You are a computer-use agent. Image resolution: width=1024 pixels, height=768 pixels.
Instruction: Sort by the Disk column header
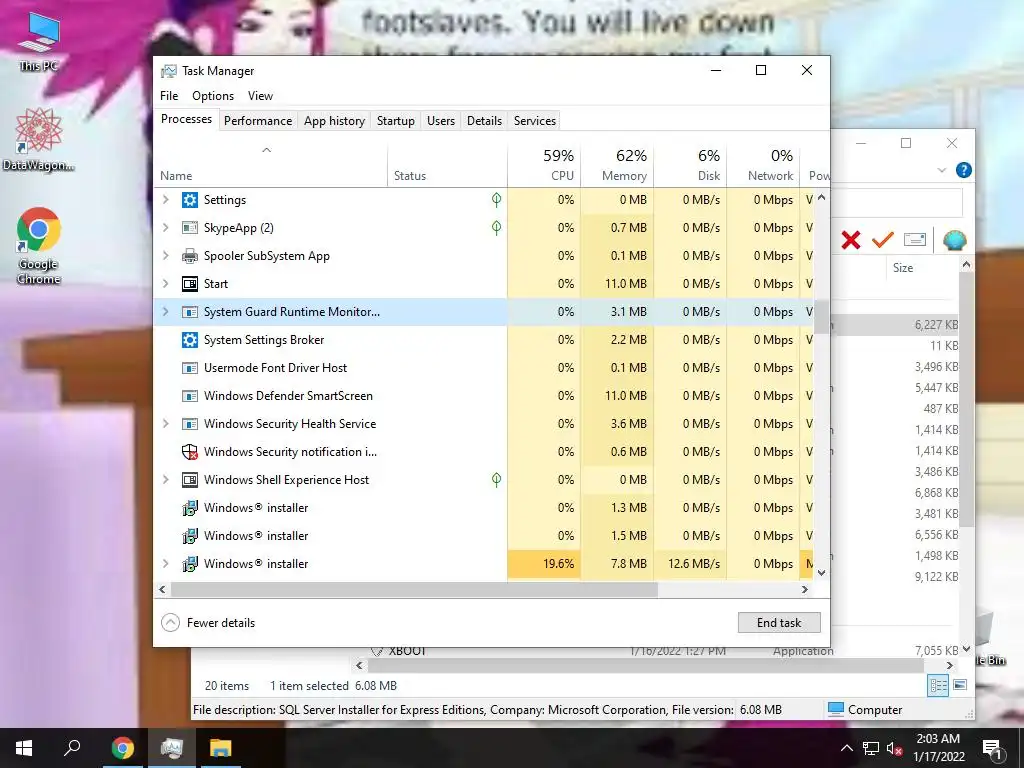coord(690,165)
